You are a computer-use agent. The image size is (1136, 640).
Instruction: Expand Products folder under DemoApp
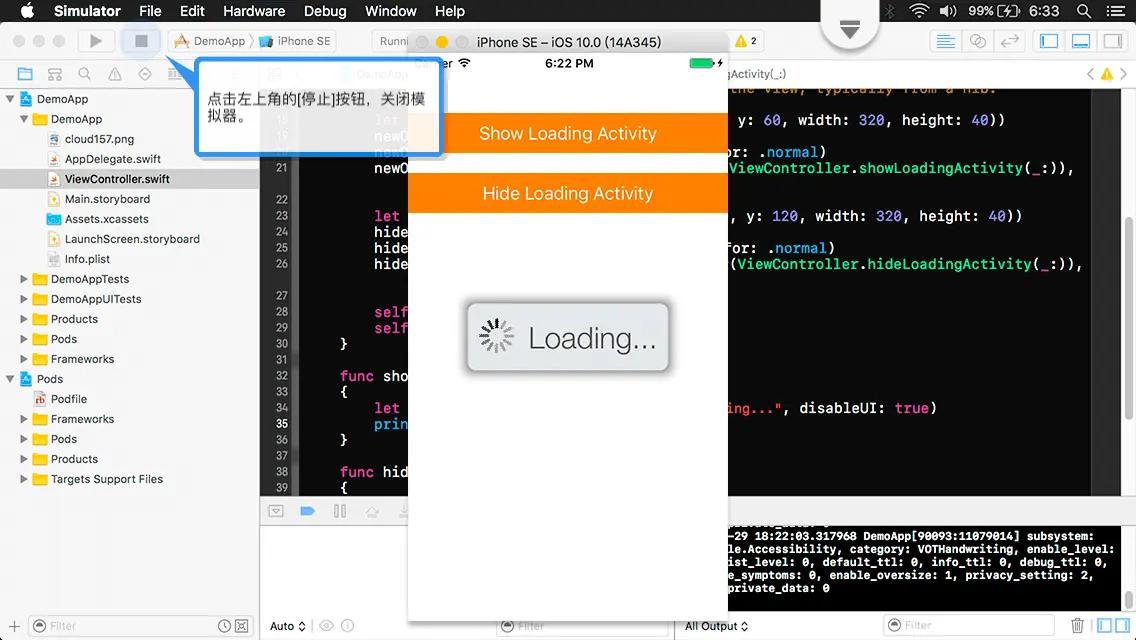pyautogui.click(x=24, y=319)
